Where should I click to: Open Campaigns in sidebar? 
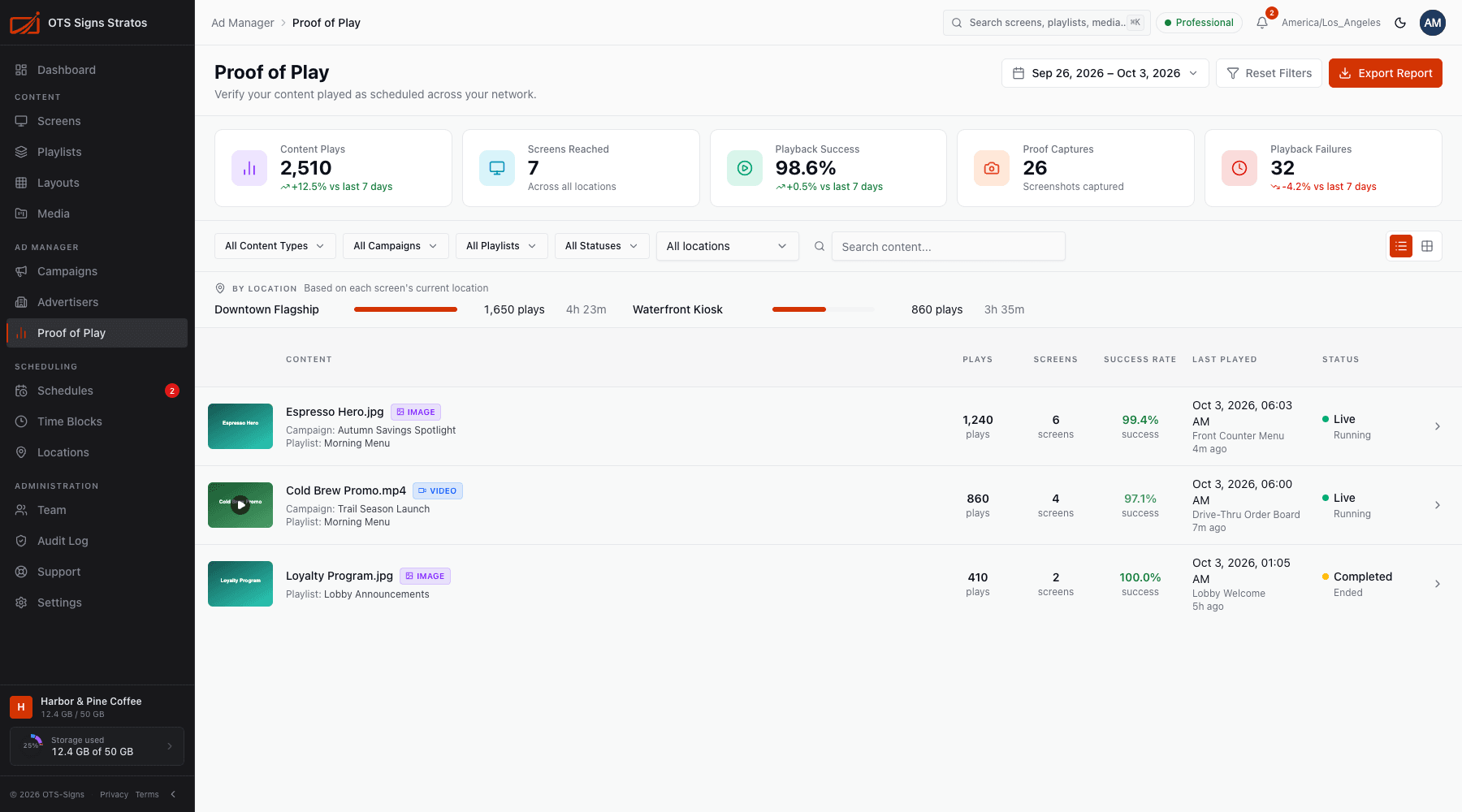pyautogui.click(x=97, y=271)
